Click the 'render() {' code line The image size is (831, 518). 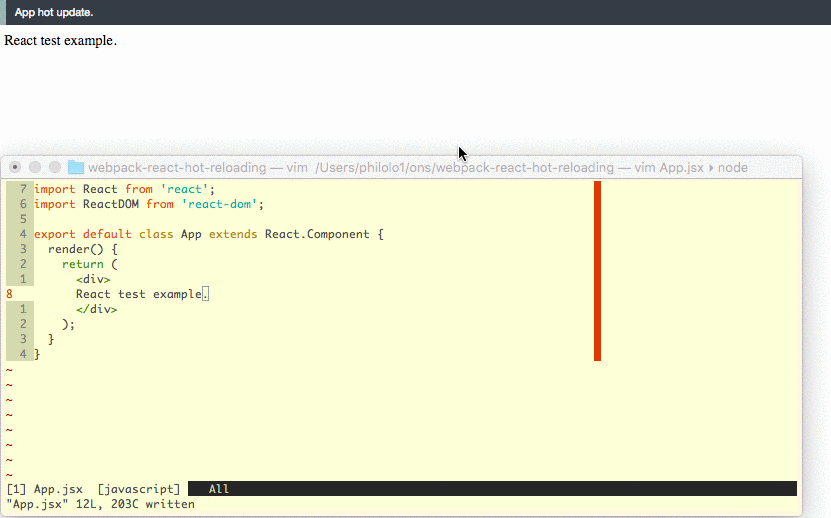[x=83, y=249]
